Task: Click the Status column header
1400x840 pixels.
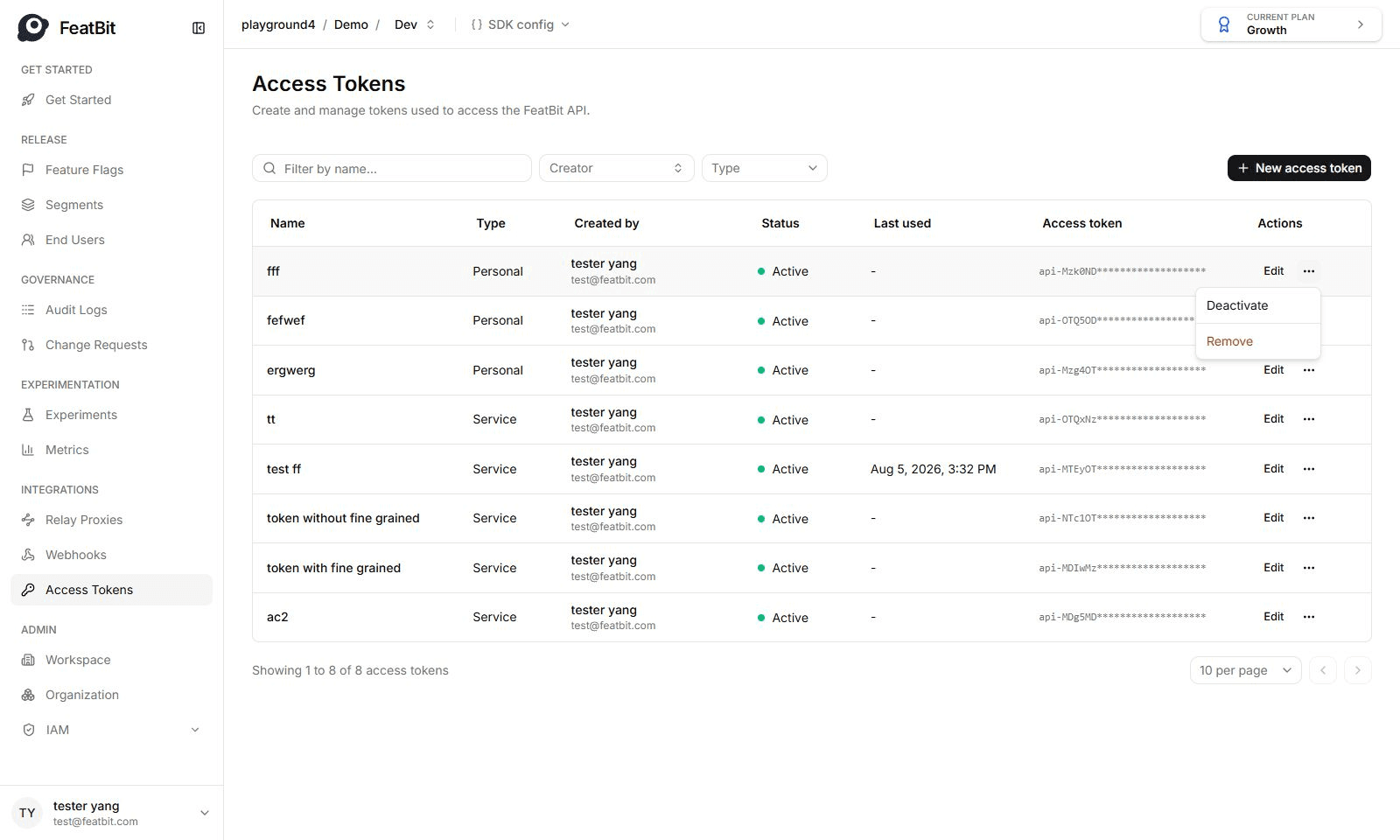Action: pyautogui.click(x=780, y=223)
